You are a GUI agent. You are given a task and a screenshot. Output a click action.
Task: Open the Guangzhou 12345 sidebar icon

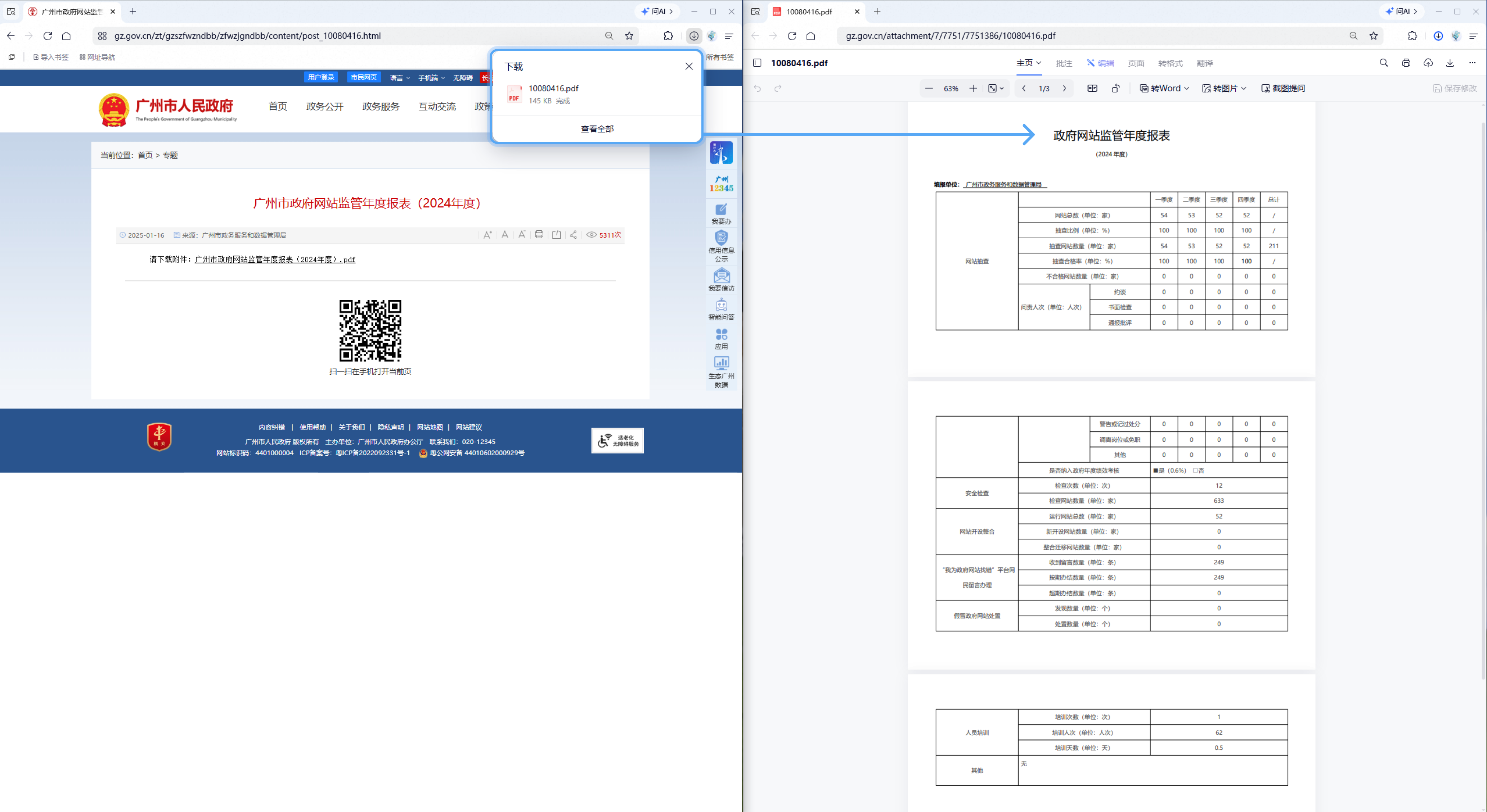721,184
